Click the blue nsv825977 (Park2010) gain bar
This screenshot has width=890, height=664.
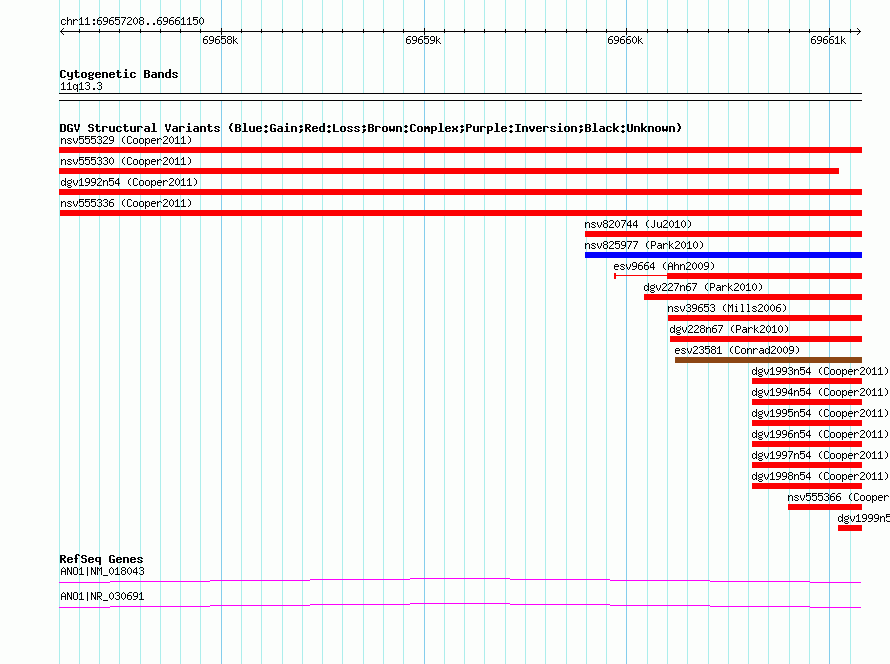pos(723,255)
